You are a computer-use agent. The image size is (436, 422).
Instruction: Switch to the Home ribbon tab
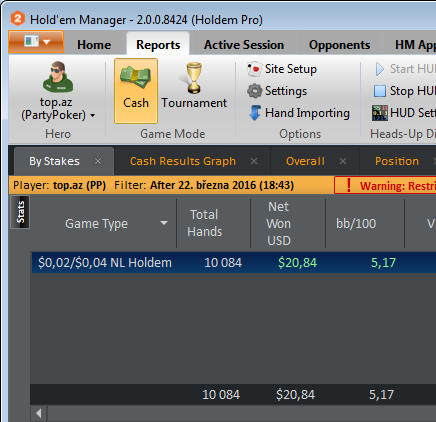[x=94, y=45]
